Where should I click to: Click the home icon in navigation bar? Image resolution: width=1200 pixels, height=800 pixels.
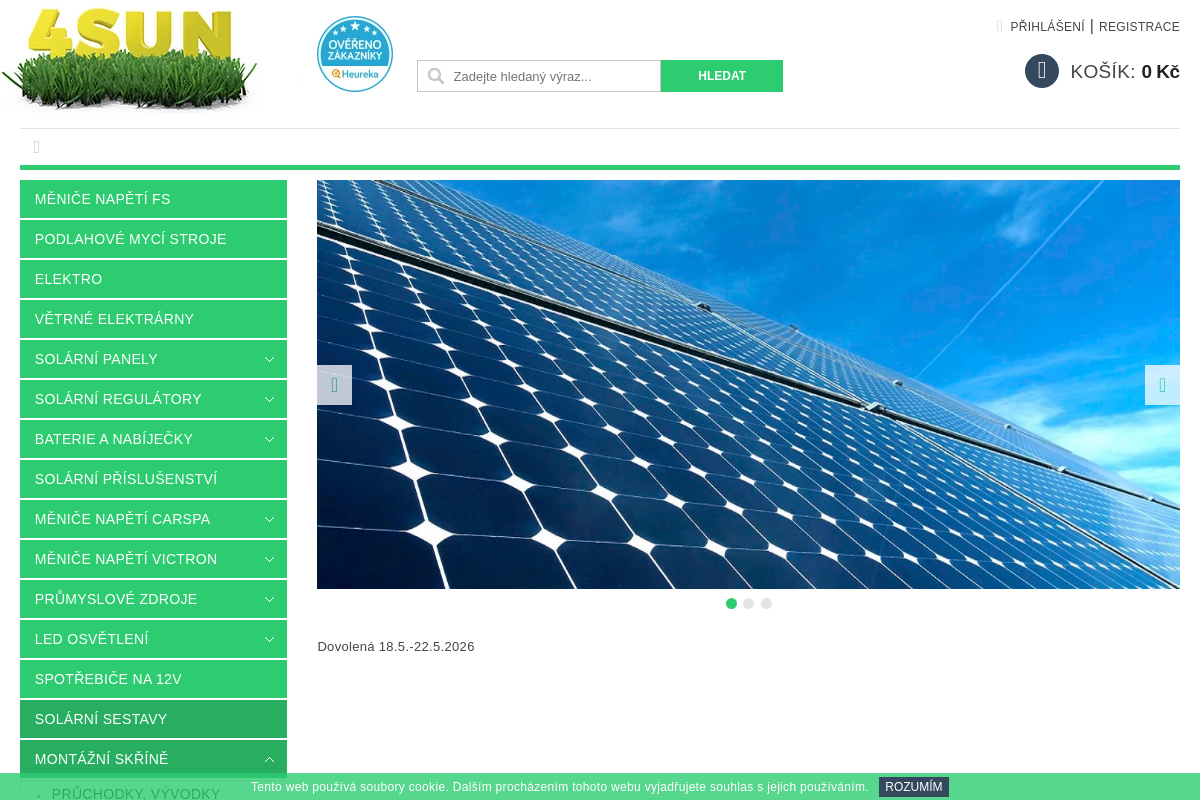(x=37, y=147)
